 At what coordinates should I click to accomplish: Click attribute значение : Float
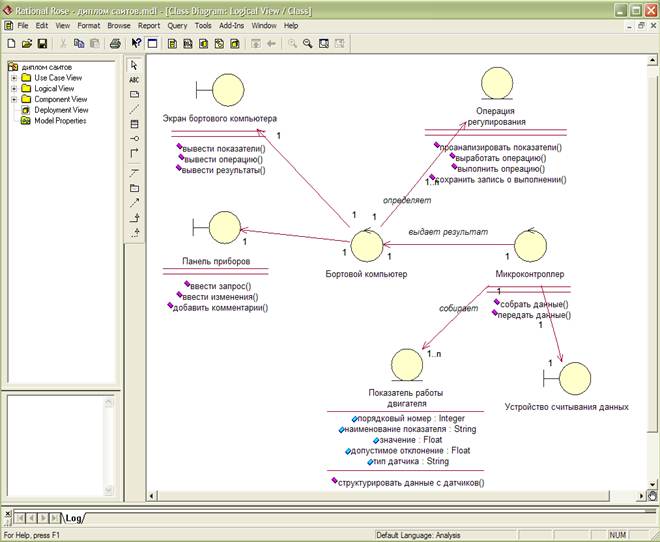[x=411, y=440]
